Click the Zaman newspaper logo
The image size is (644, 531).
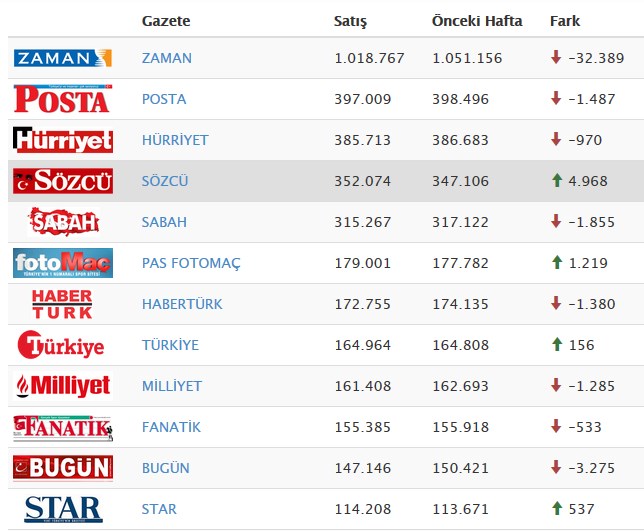tap(62, 58)
